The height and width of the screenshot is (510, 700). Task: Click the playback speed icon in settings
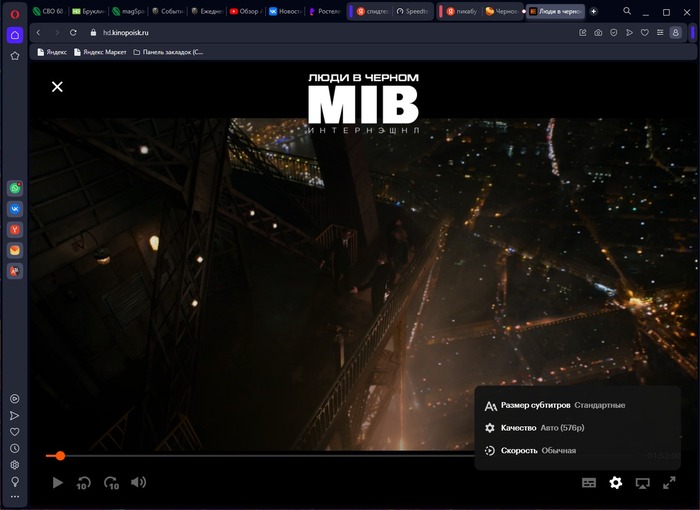[490, 451]
